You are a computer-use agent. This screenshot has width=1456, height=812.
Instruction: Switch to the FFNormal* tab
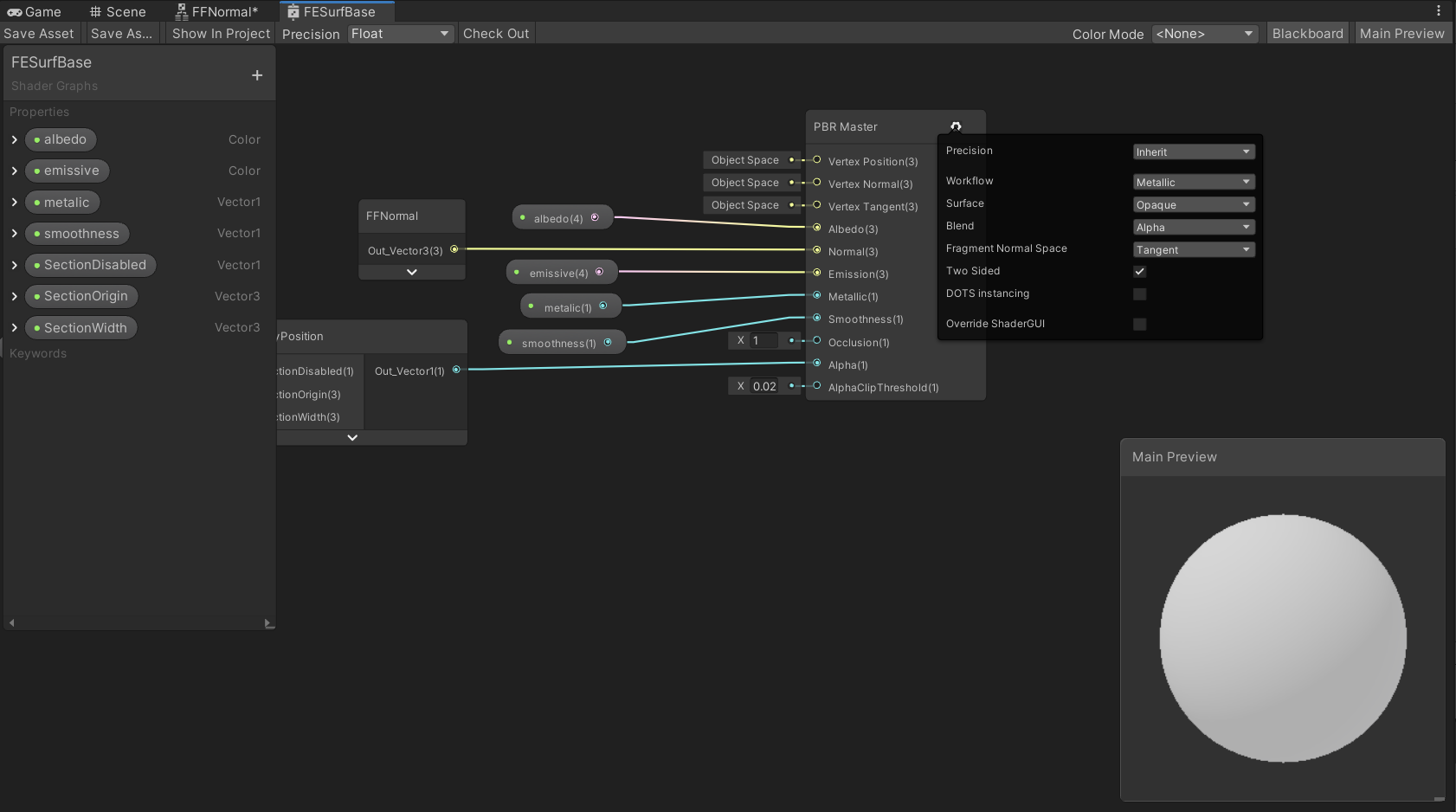(x=218, y=11)
